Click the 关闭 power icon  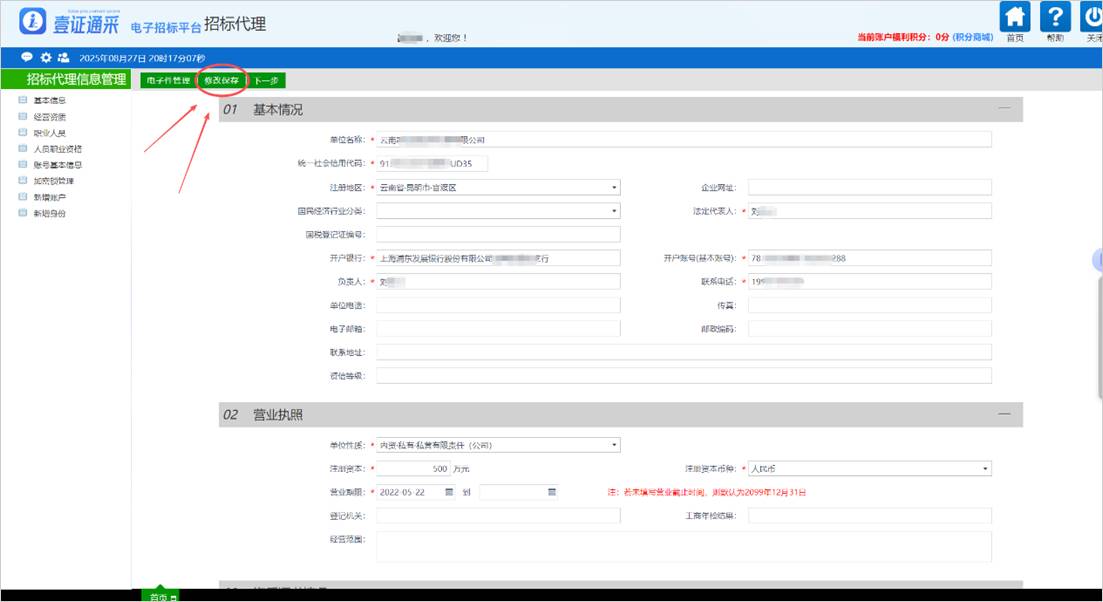tap(1093, 18)
